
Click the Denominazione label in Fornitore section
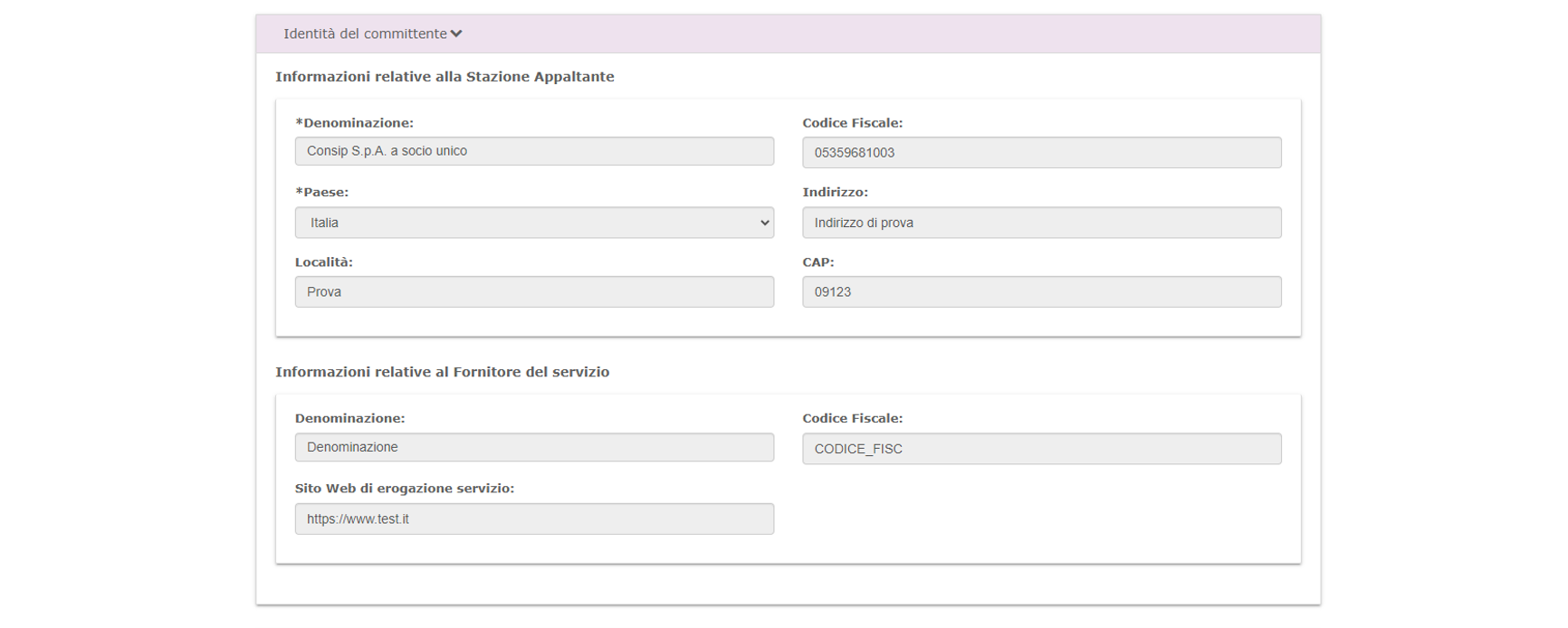pos(349,419)
